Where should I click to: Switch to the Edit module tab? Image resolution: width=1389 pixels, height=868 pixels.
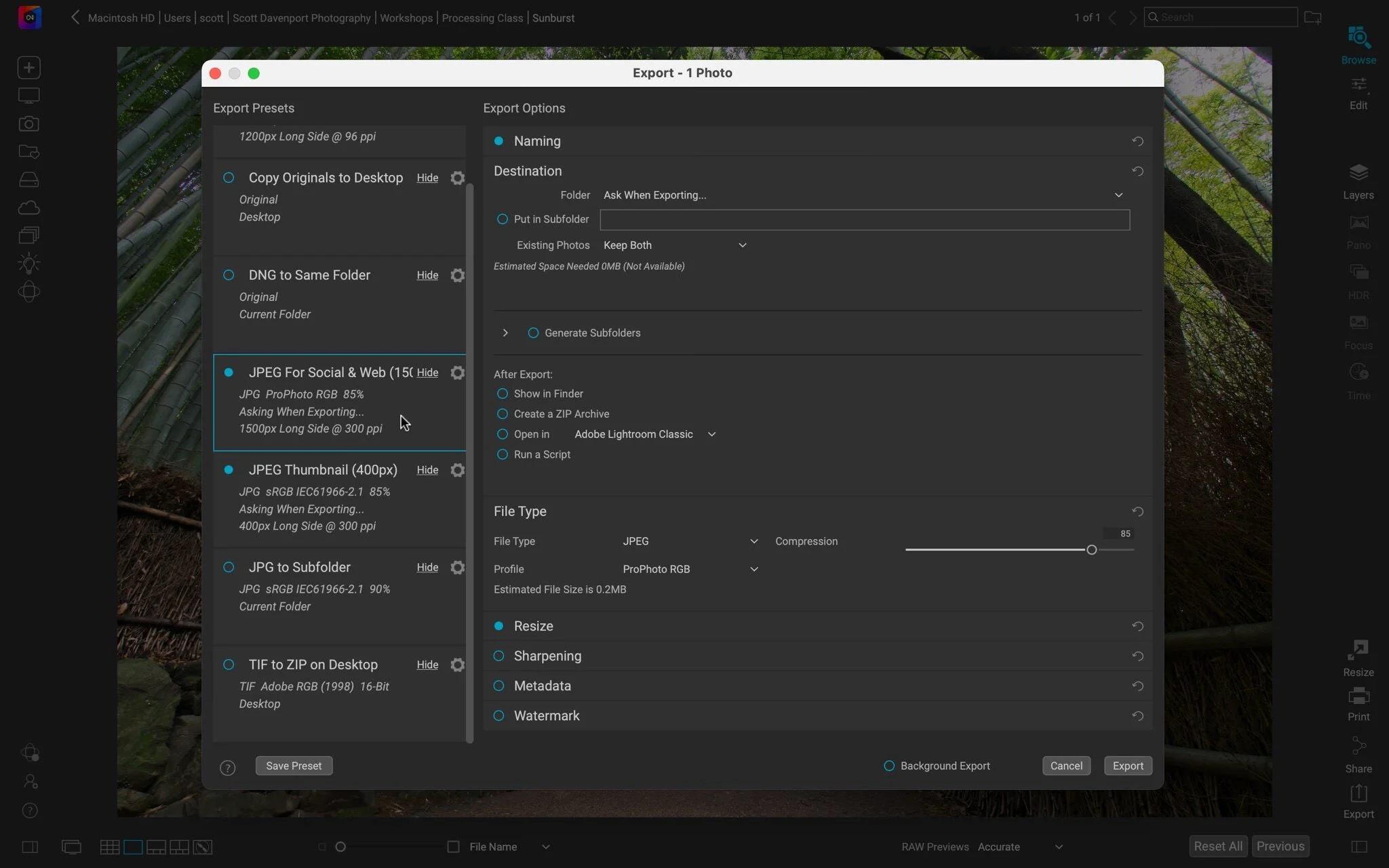1358,93
